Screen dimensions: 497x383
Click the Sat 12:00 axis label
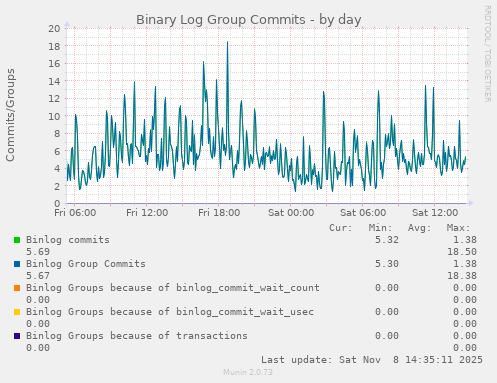435,212
